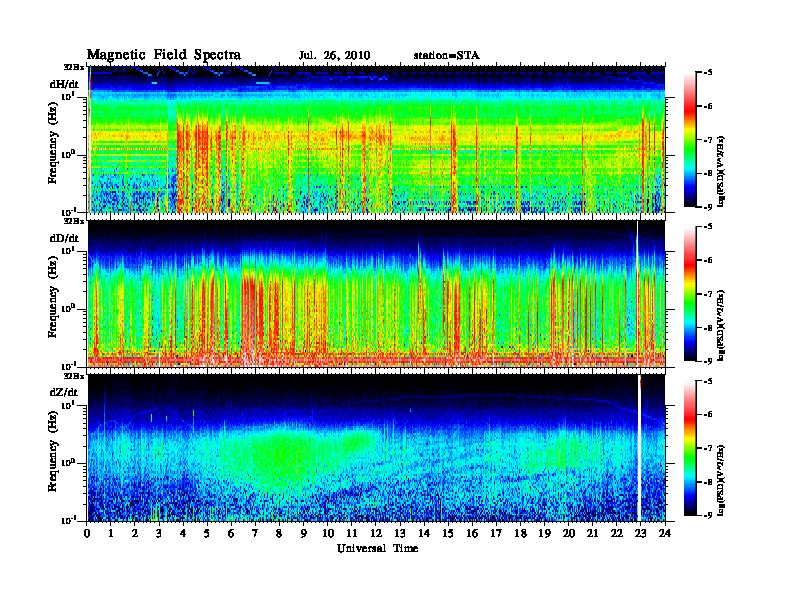Click the color bar beside the dD/dt spectrogram
The width and height of the screenshot is (792, 612).
point(690,294)
